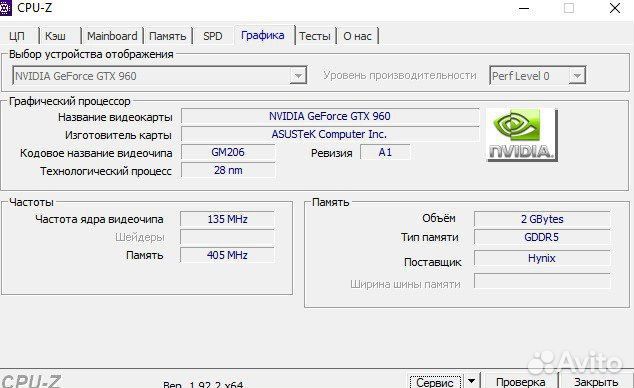The image size is (634, 388).
Task: Click the Тип памяти label
Action: pyautogui.click(x=429, y=237)
